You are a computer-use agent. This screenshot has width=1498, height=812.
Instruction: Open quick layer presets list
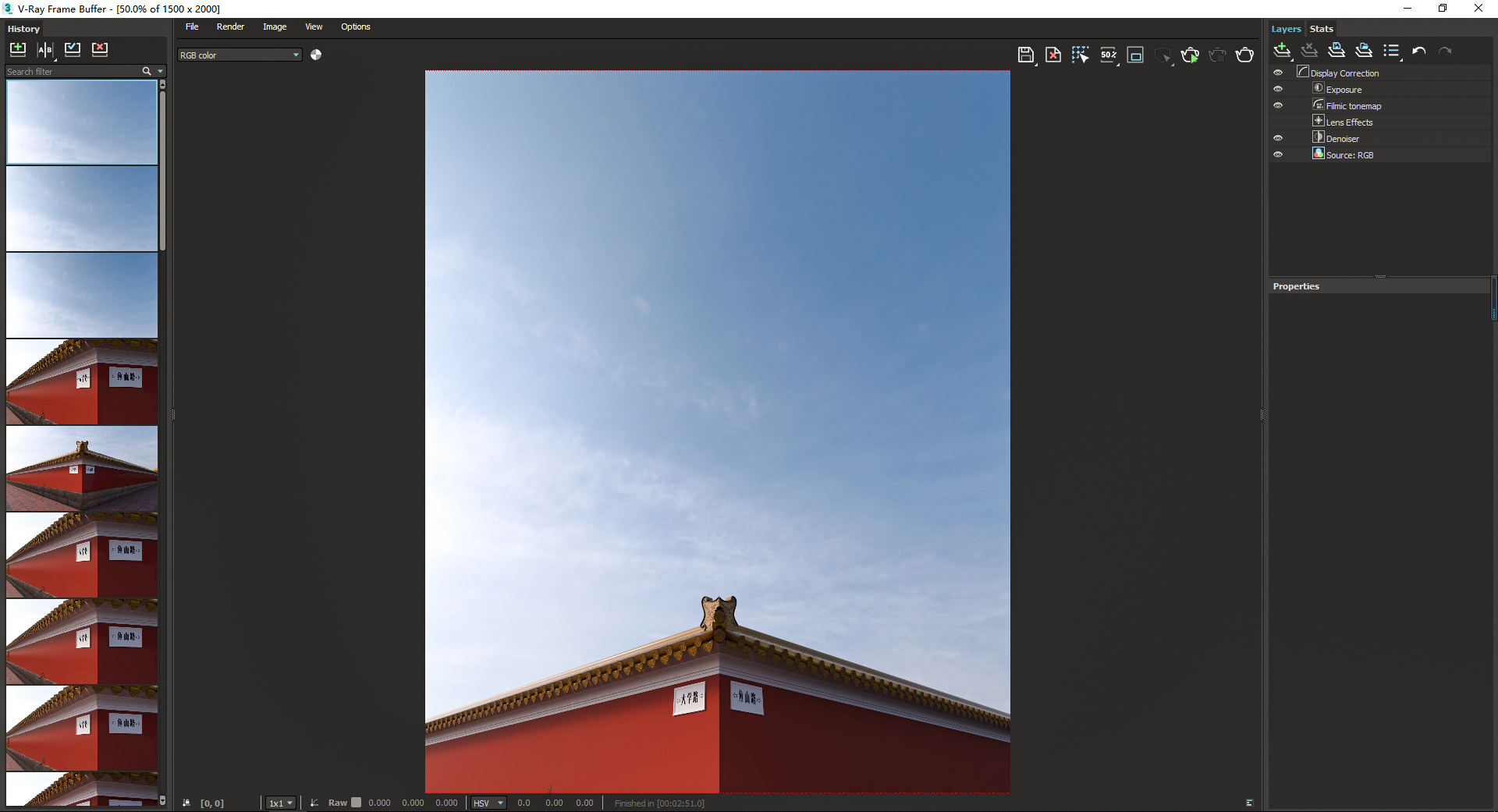pos(1392,51)
